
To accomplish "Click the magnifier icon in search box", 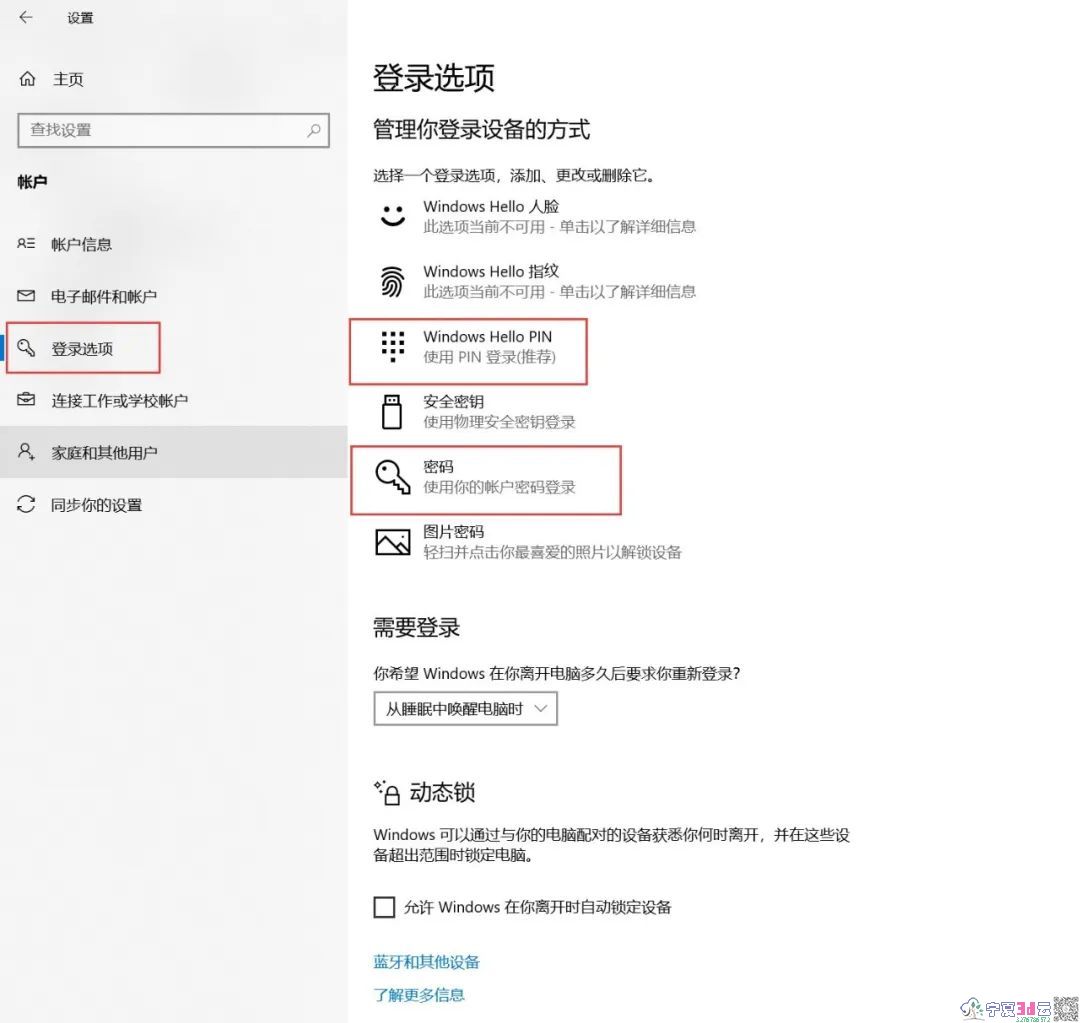I will (314, 130).
